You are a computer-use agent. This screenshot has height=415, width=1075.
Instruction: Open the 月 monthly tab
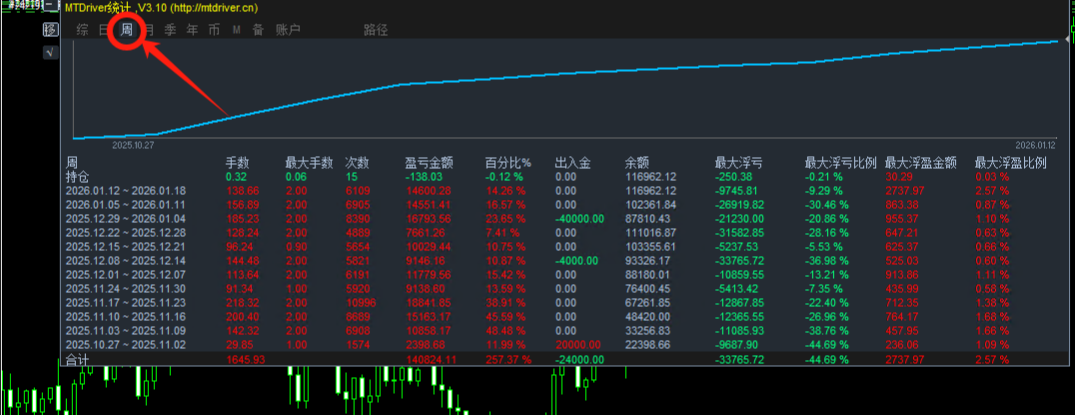[x=149, y=30]
